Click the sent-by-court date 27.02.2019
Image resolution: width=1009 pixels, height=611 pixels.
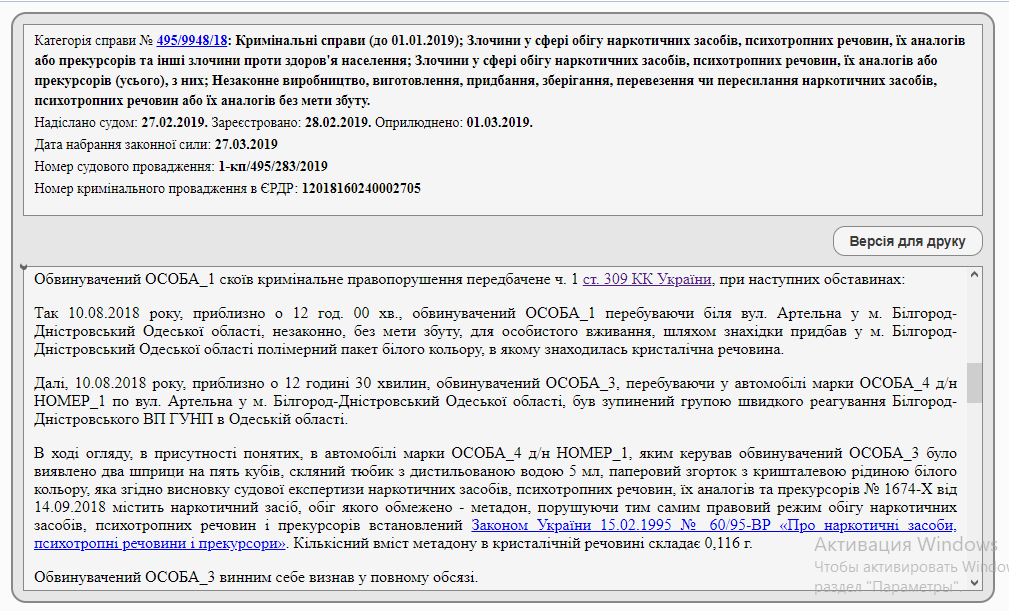tap(174, 122)
